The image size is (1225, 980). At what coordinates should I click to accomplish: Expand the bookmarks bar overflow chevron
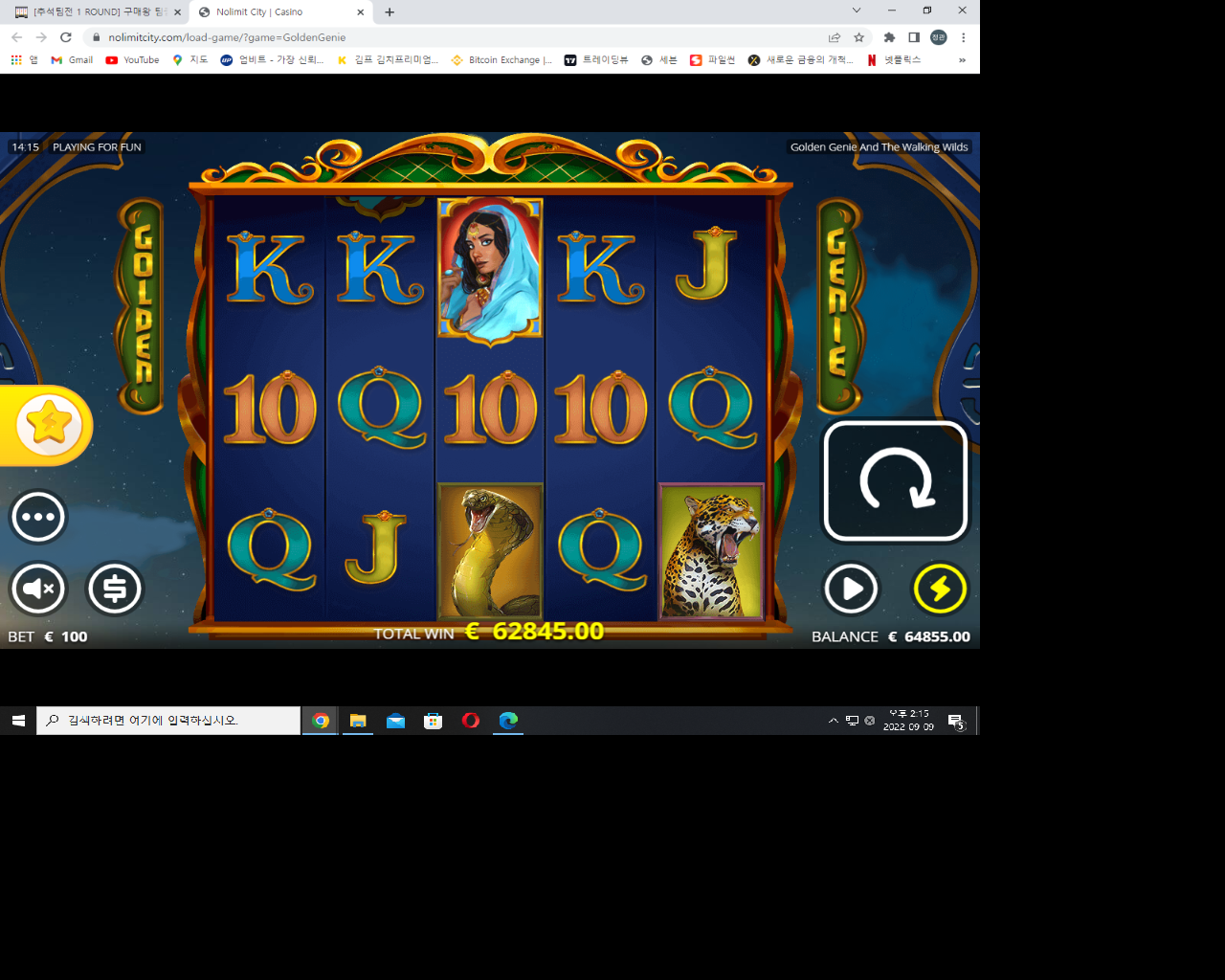pyautogui.click(x=962, y=59)
